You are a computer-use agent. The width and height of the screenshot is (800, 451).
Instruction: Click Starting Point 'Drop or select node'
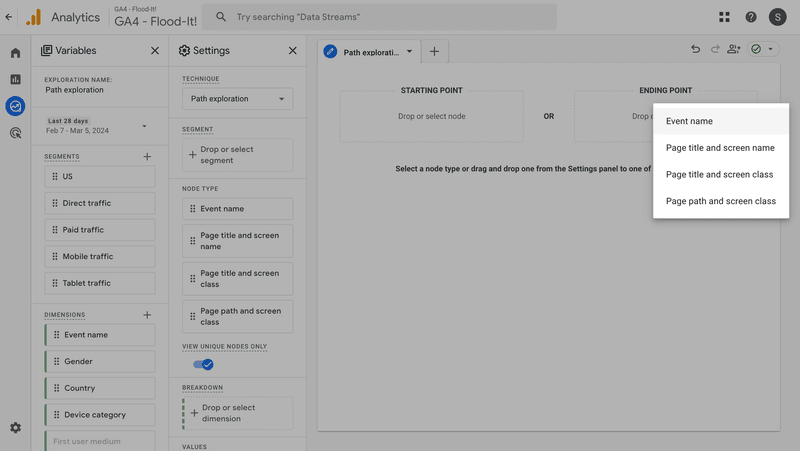point(432,116)
